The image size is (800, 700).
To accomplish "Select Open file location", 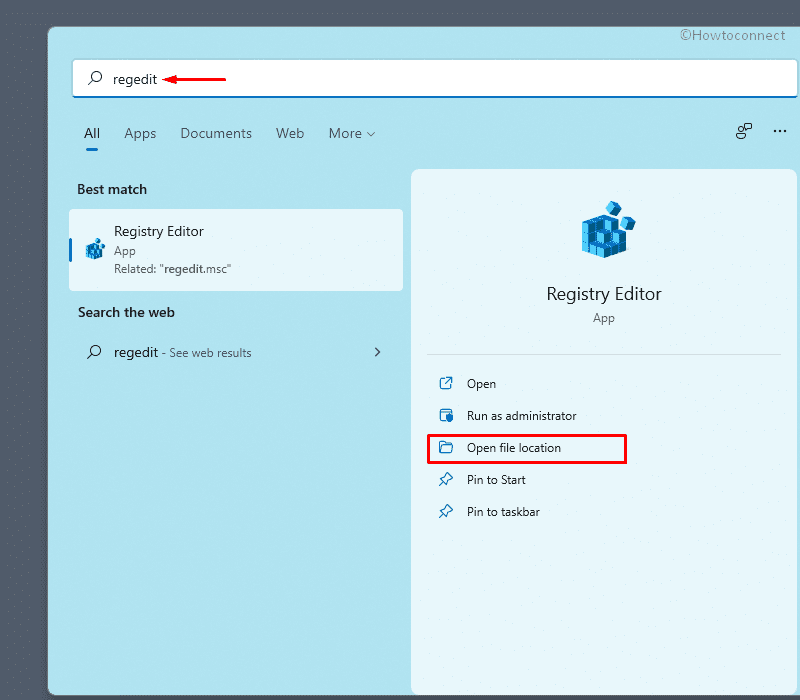I will coord(513,448).
